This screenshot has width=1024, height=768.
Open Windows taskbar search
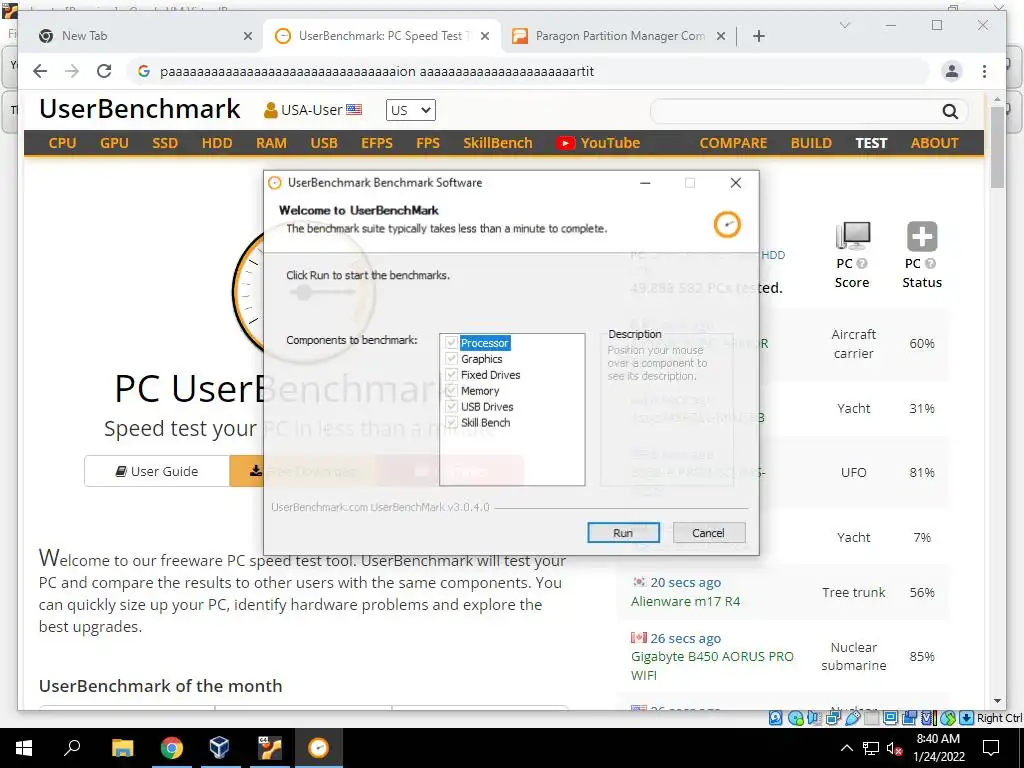click(72, 748)
